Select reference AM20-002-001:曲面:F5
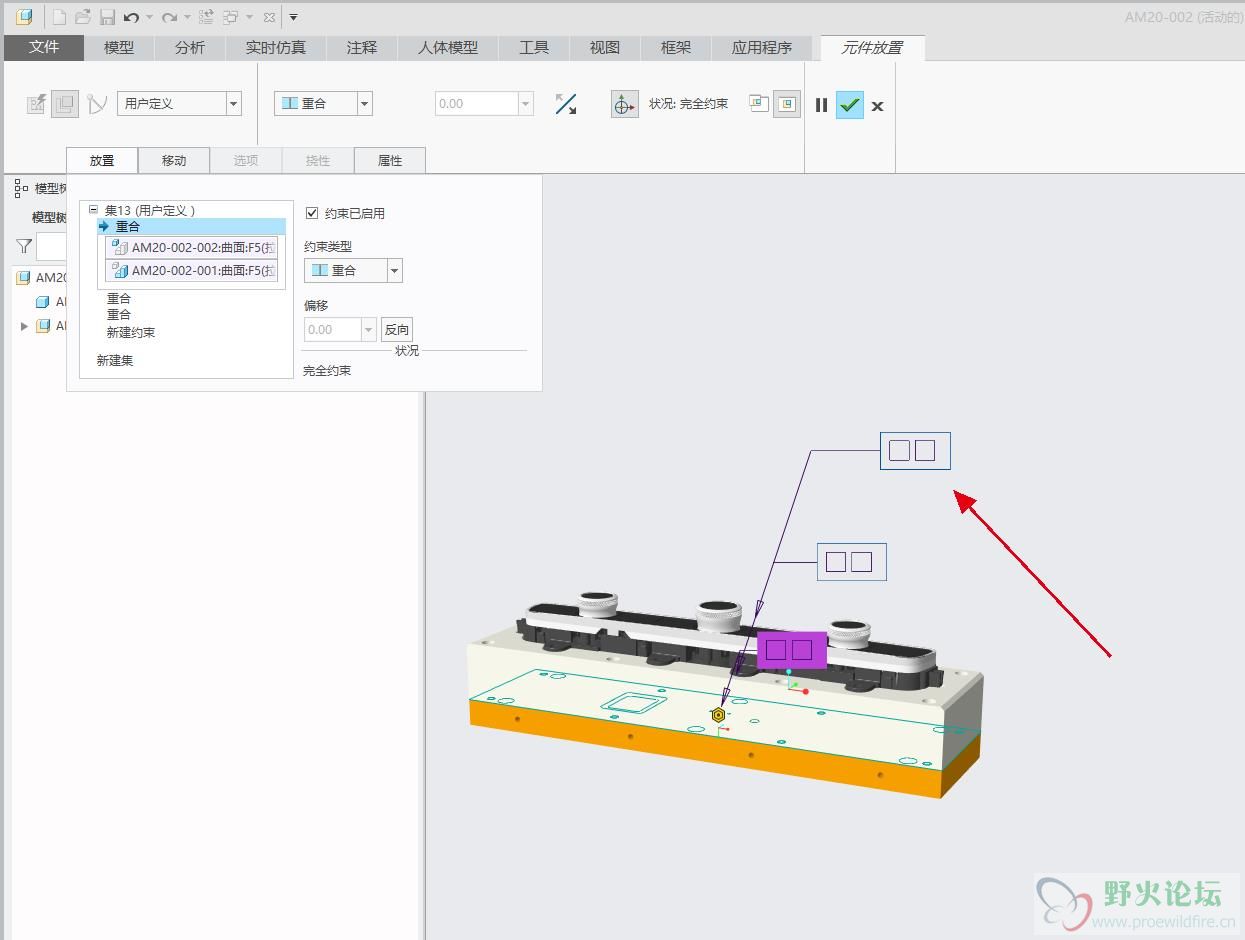Screen dimensions: 1245x940 192,270
